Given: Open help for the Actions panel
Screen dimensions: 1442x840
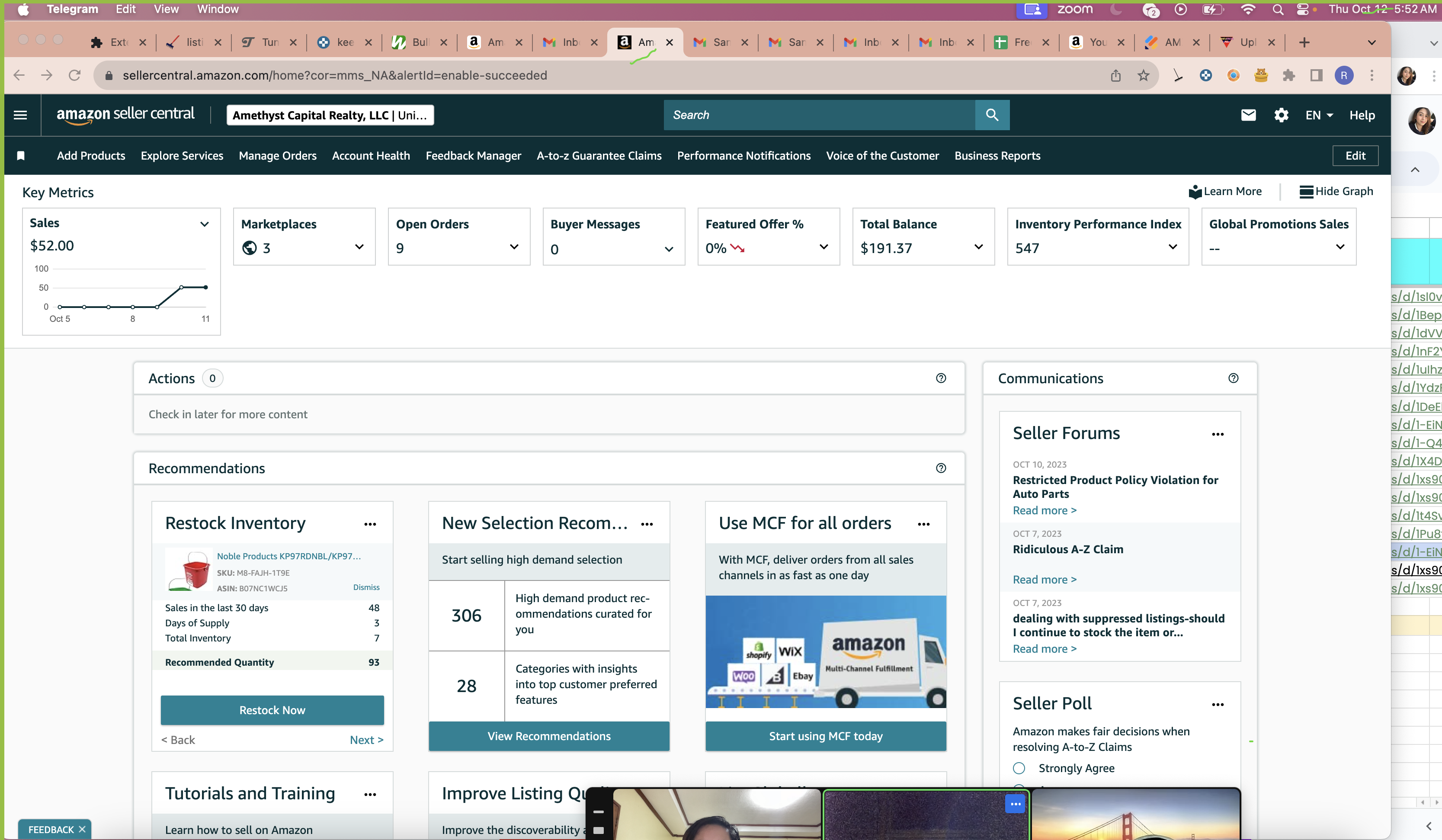Looking at the screenshot, I should tap(941, 378).
